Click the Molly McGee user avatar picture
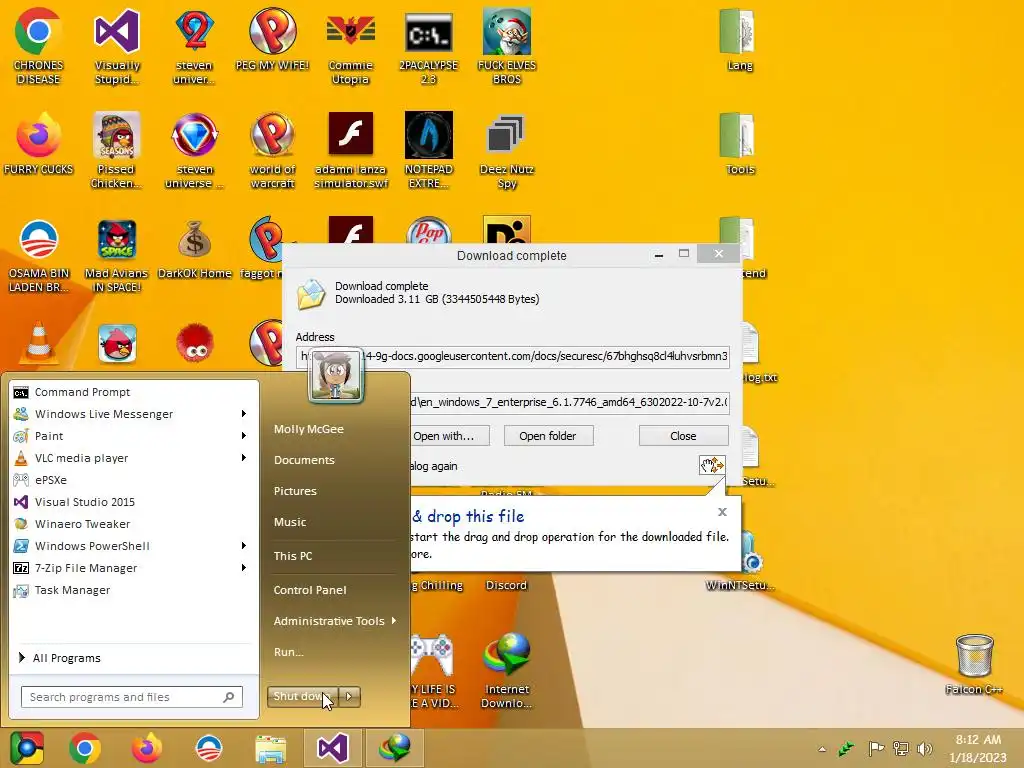Screen dimensions: 1024x768 pyautogui.click(x=336, y=375)
